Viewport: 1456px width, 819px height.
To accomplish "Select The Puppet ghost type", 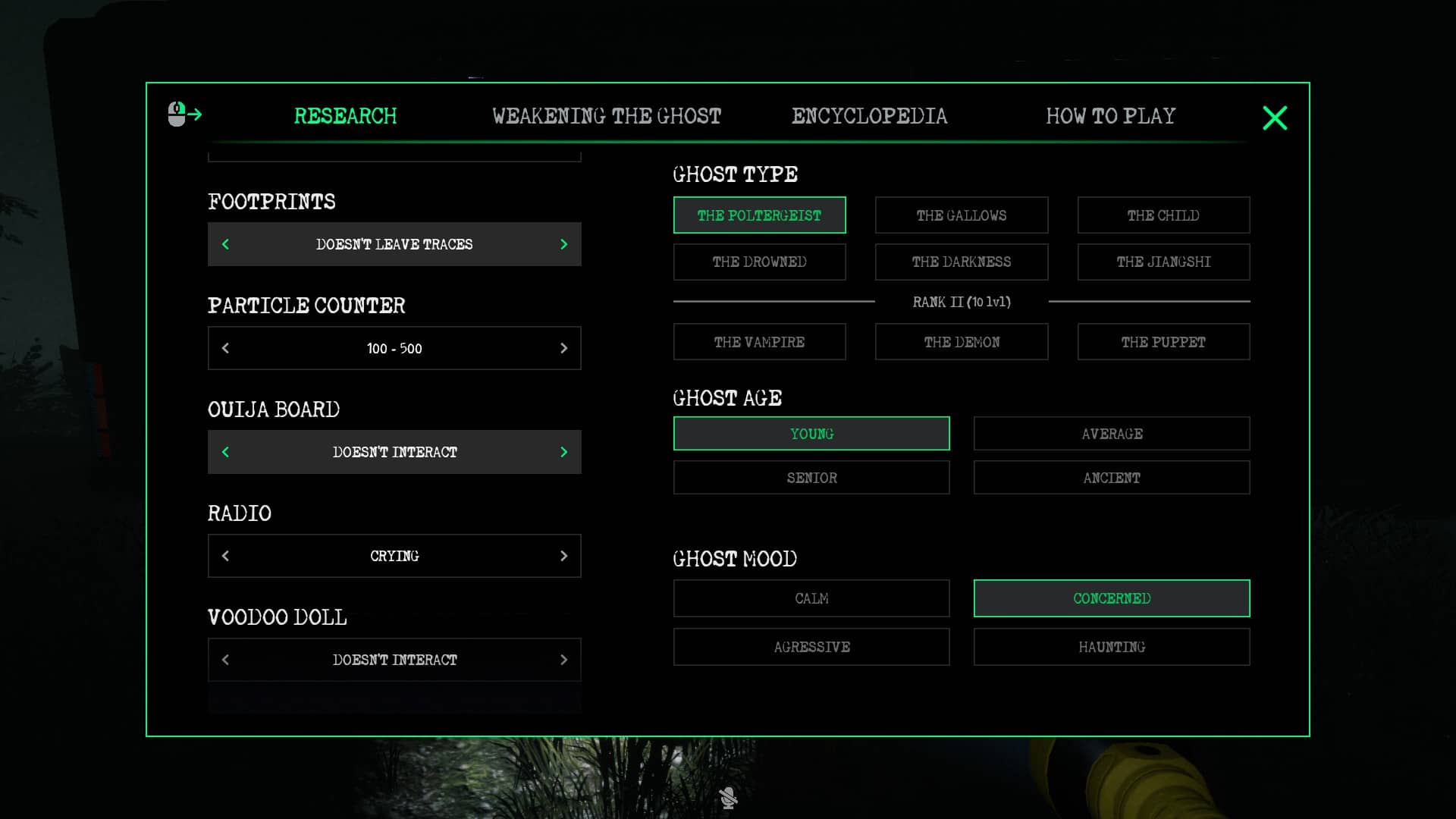I will pyautogui.click(x=1163, y=342).
